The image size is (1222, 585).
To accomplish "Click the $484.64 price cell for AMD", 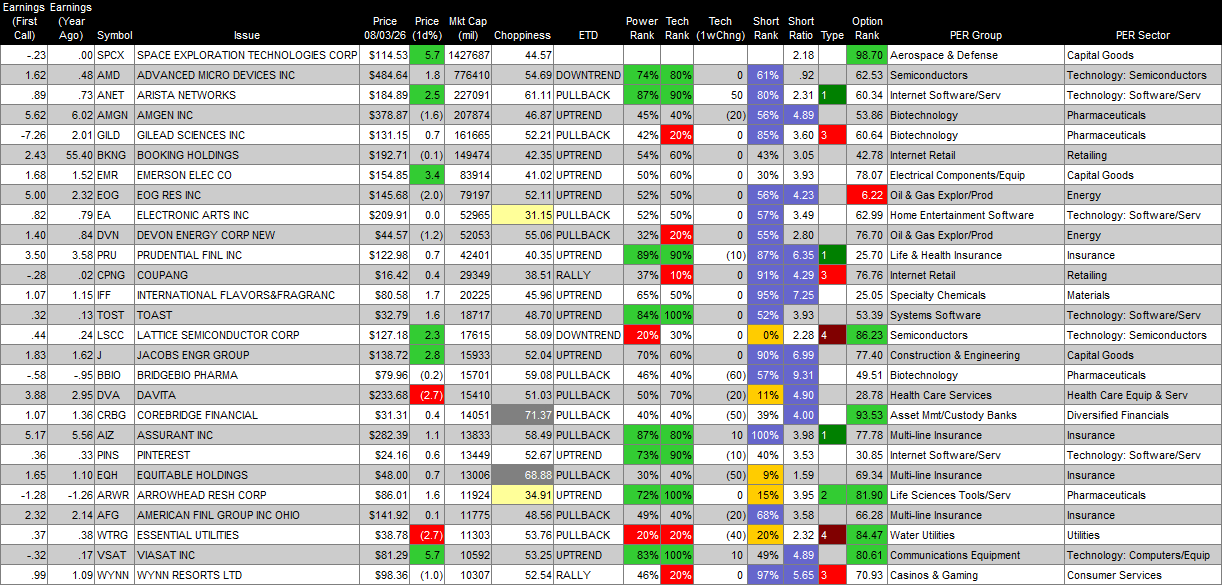I will pos(384,75).
